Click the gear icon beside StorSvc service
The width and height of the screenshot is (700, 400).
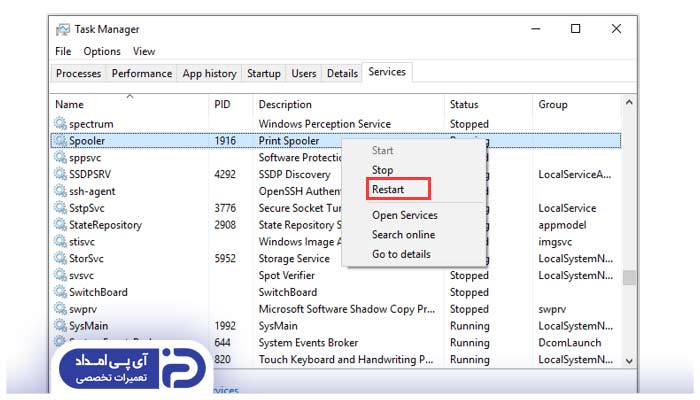[x=60, y=258]
